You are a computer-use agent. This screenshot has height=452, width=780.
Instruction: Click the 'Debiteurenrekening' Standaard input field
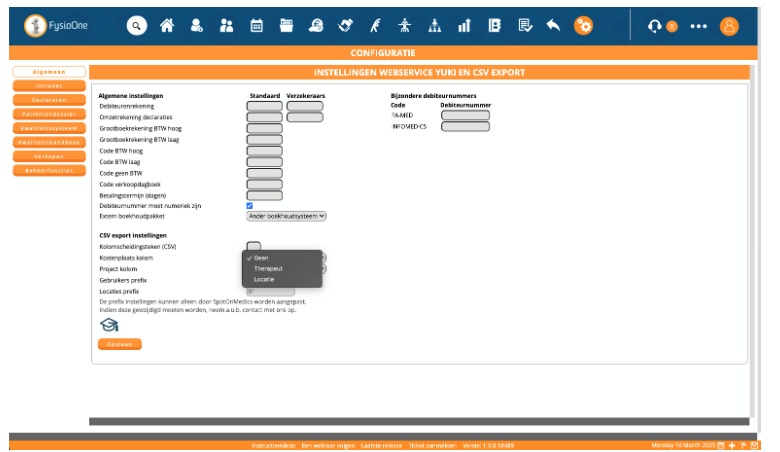264,106
